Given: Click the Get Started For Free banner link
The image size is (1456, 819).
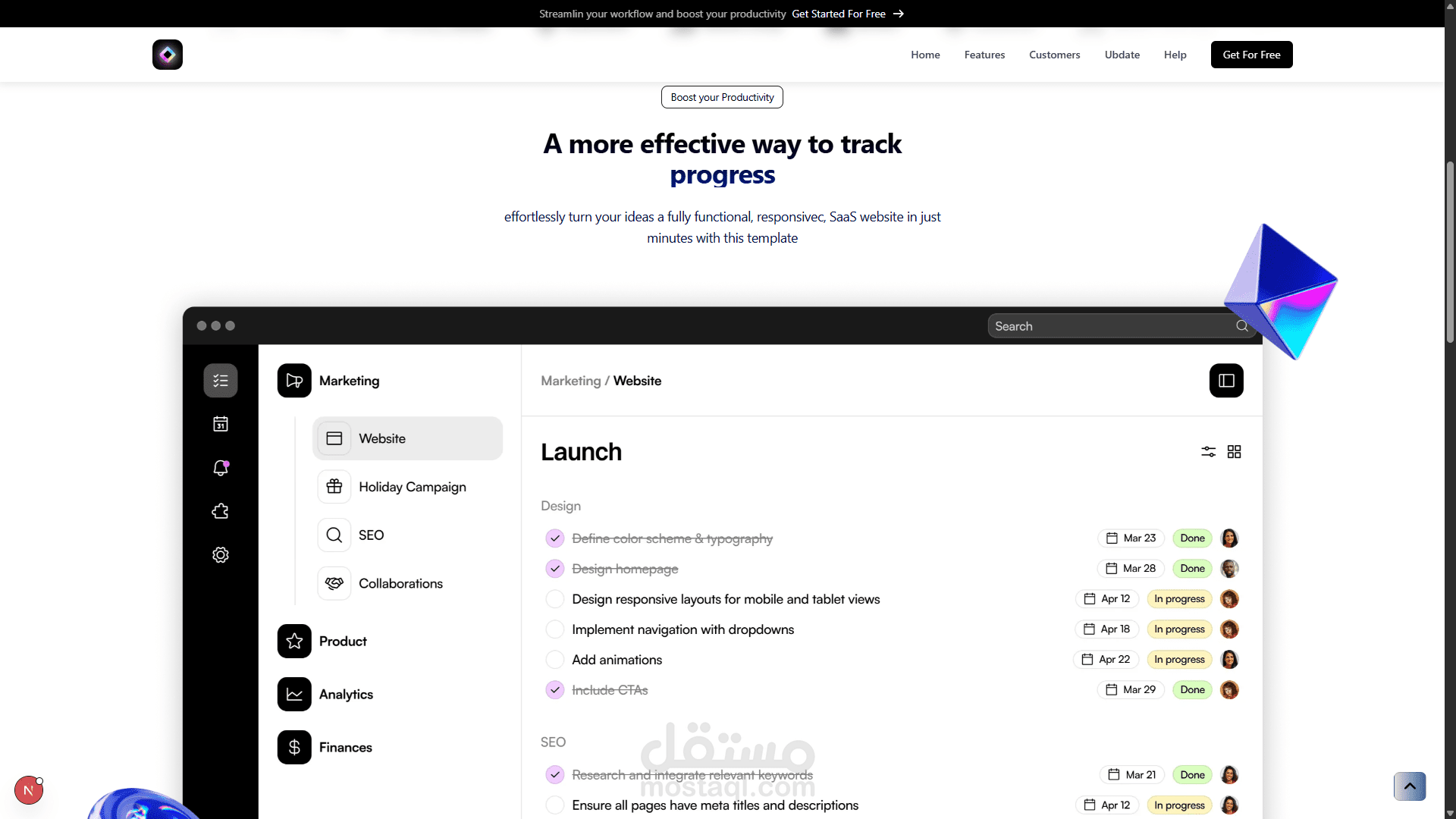Looking at the screenshot, I should [848, 14].
